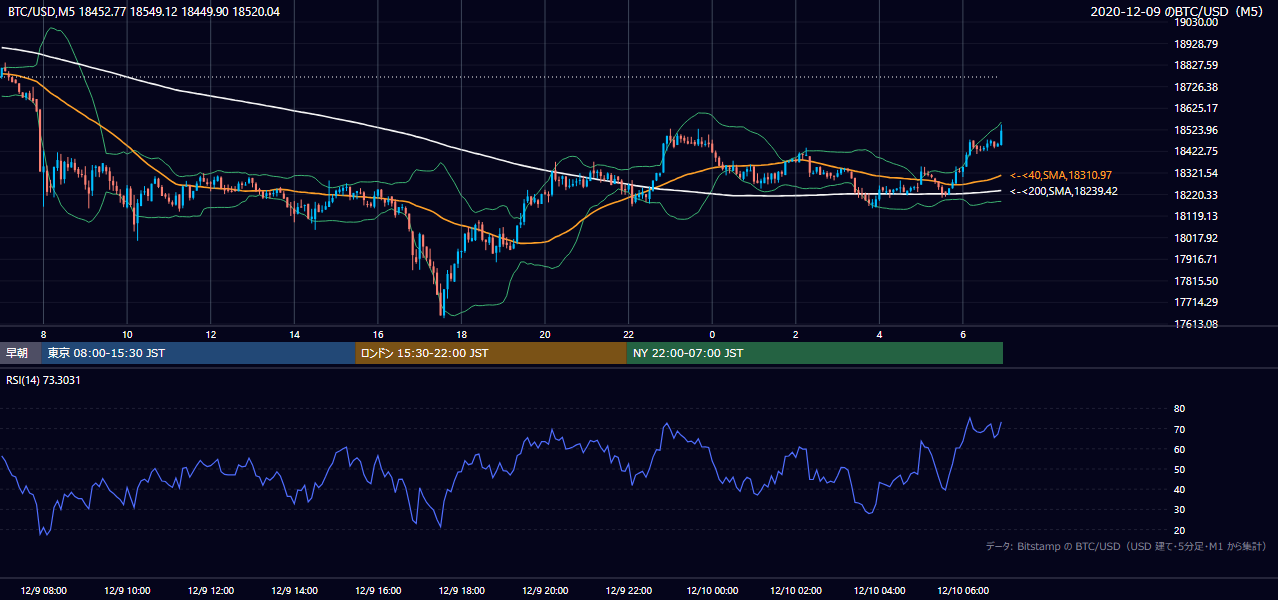The width and height of the screenshot is (1278, 600).
Task: Click the 200 SMA 18239.42 label
Action: click(1064, 191)
